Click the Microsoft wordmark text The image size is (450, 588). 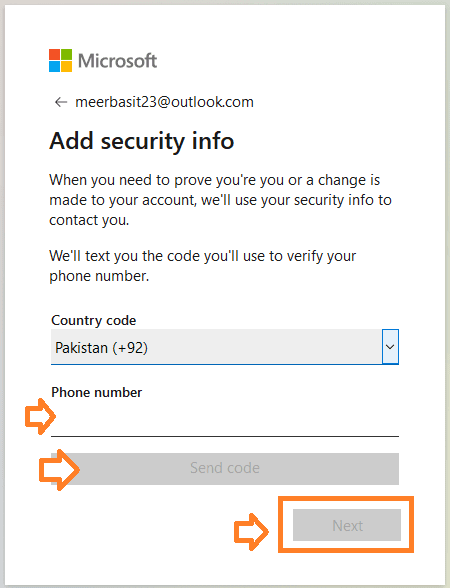coord(117,60)
